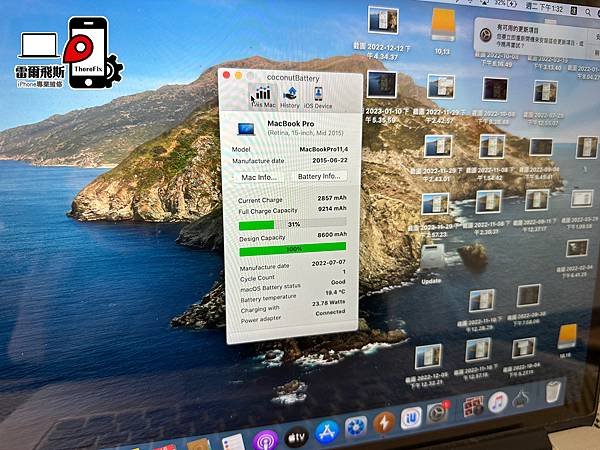The width and height of the screenshot is (600, 450).
Task: Open the blue gear-wheel app in the dock
Action: [356, 426]
